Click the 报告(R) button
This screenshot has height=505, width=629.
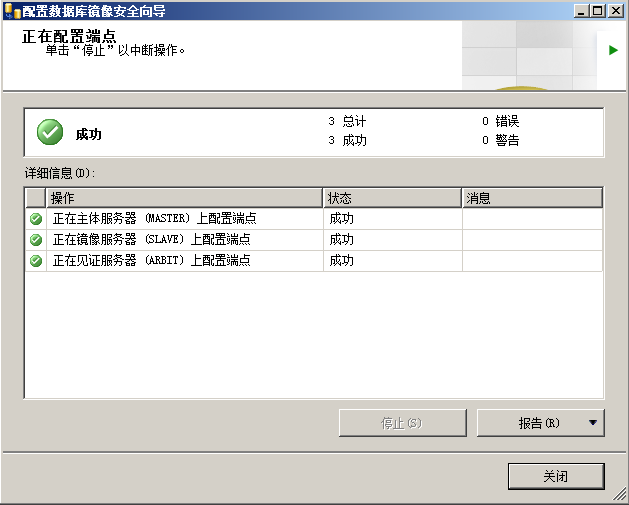pos(540,422)
